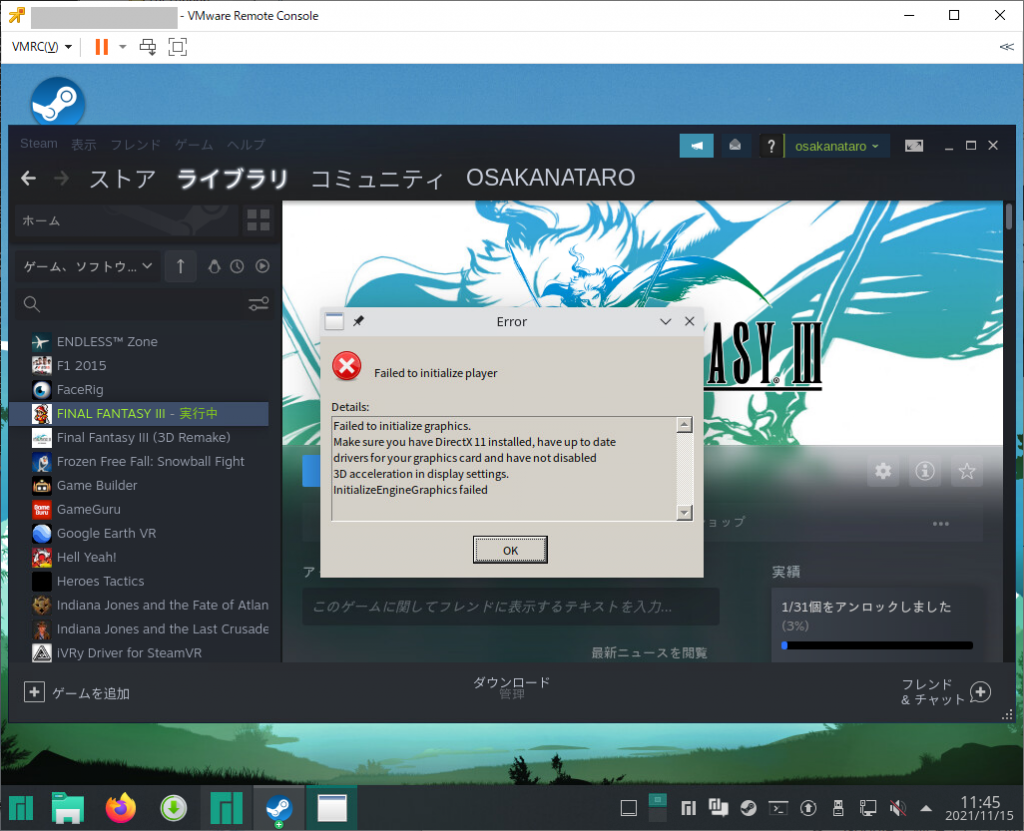Send Ctrl+Alt+Del to virtual machine

point(148,46)
